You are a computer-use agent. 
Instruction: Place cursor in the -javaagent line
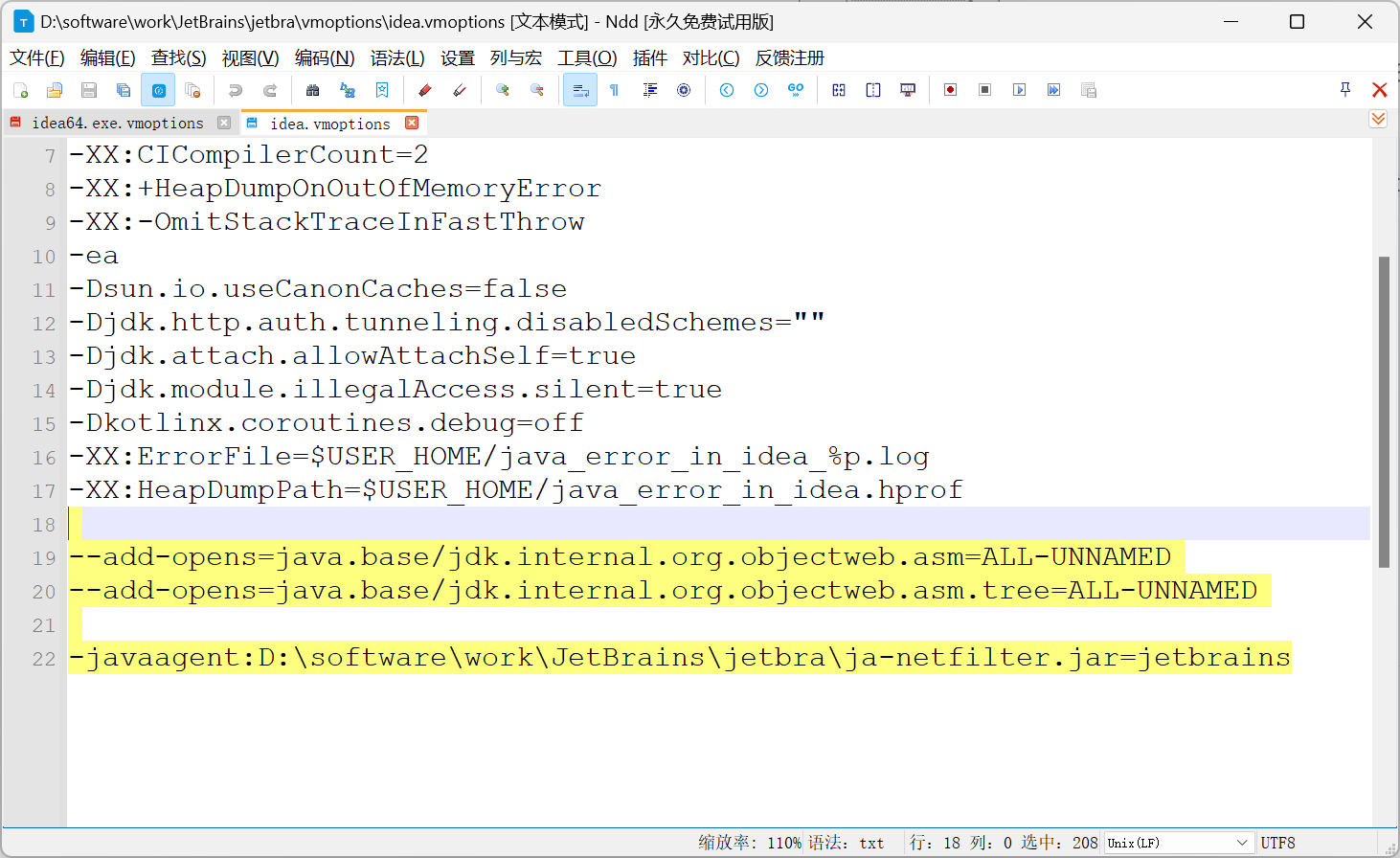pos(680,658)
